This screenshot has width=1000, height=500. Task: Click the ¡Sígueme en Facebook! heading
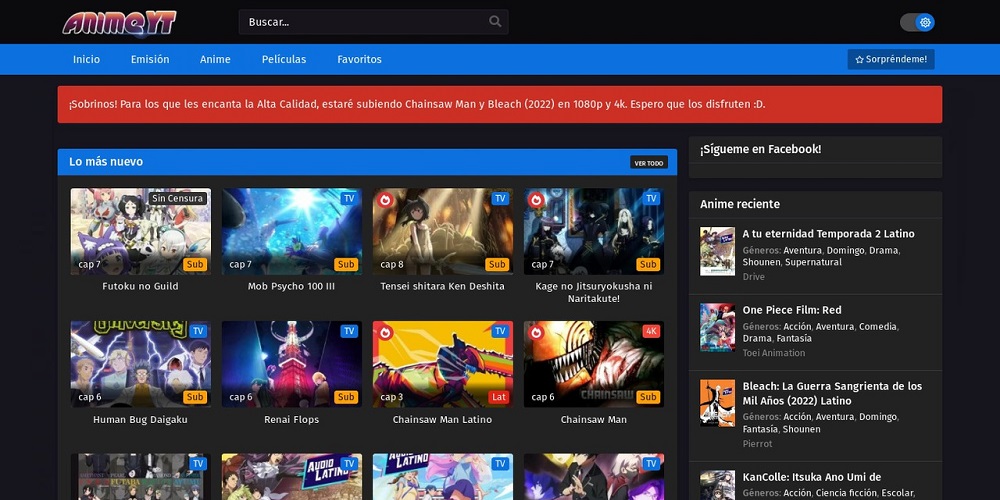pyautogui.click(x=761, y=149)
